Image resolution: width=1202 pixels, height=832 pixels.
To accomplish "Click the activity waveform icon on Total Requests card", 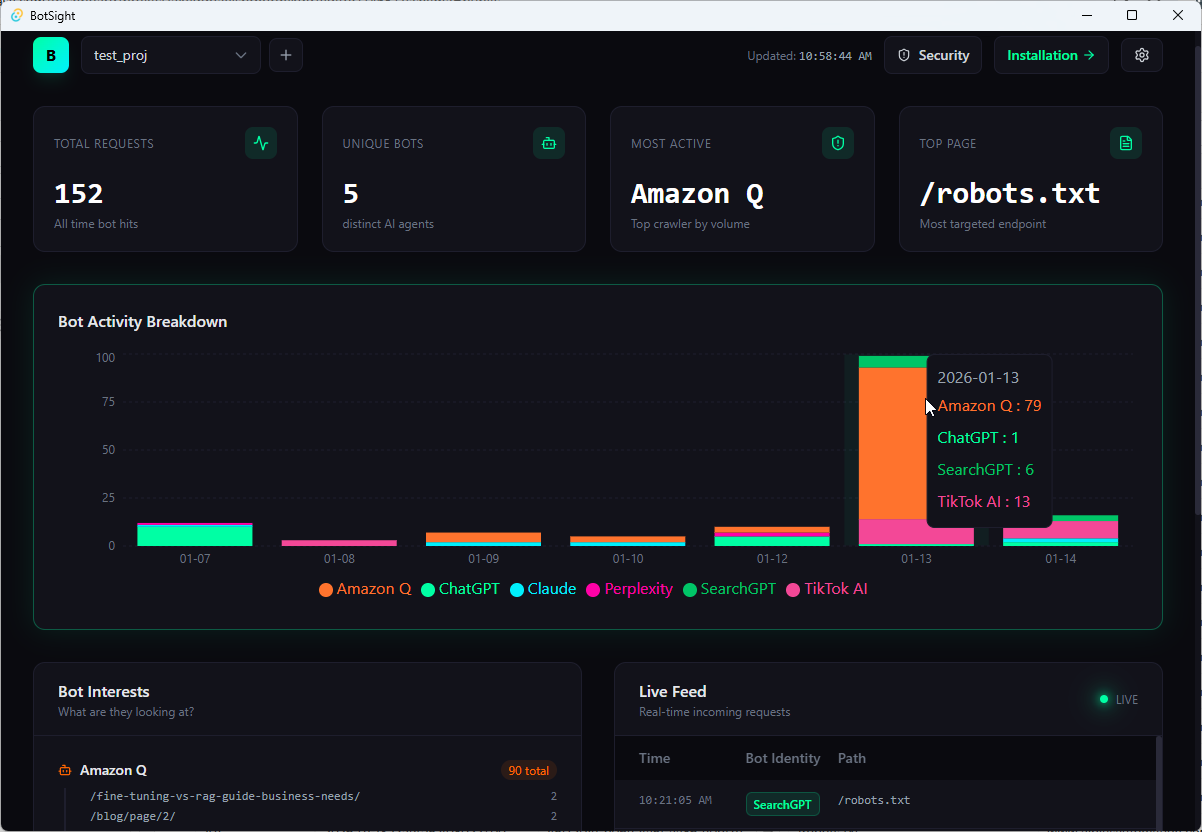I will pyautogui.click(x=261, y=143).
